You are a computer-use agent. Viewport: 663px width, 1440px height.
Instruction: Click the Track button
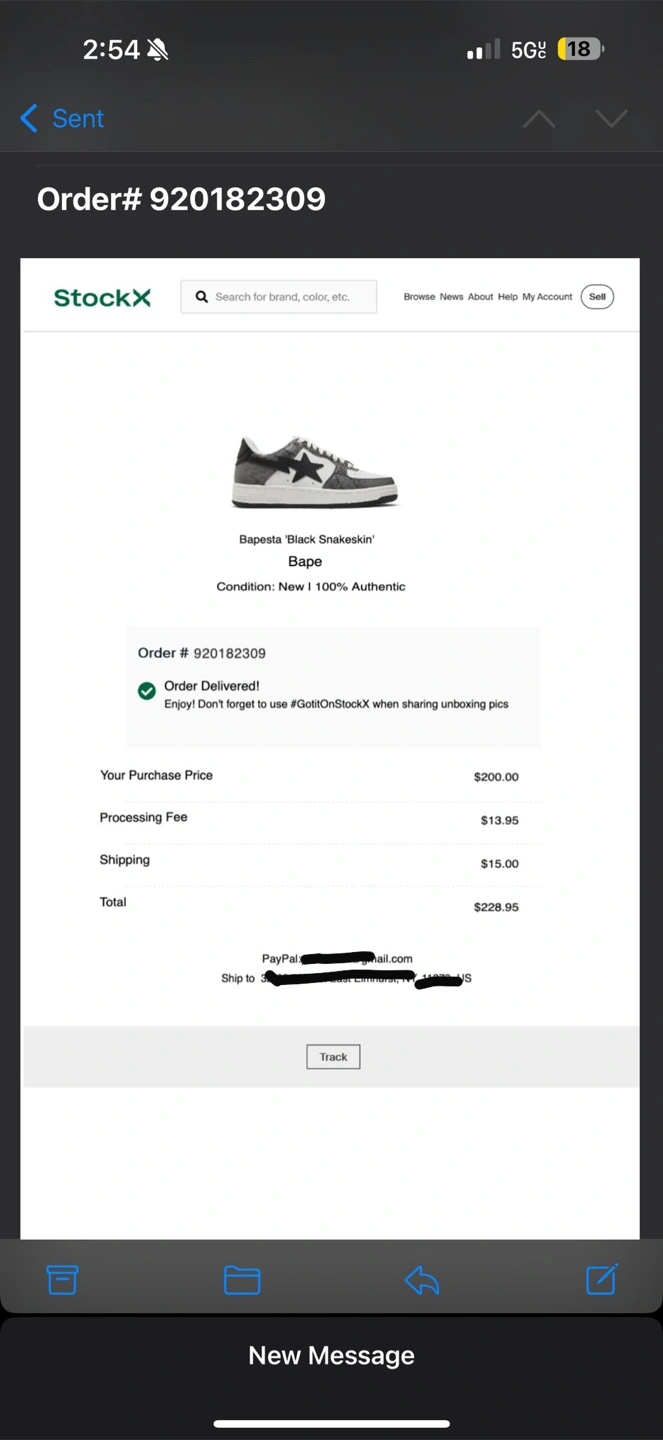pyautogui.click(x=333, y=1057)
